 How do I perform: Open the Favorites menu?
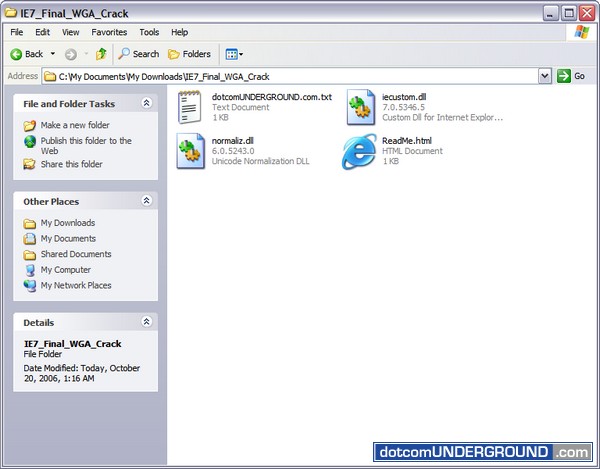tap(109, 32)
